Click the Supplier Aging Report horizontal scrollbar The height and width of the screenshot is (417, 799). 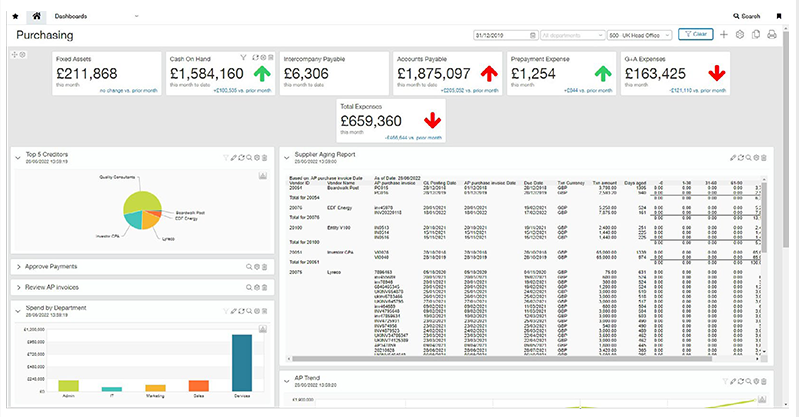pyautogui.click(x=501, y=359)
